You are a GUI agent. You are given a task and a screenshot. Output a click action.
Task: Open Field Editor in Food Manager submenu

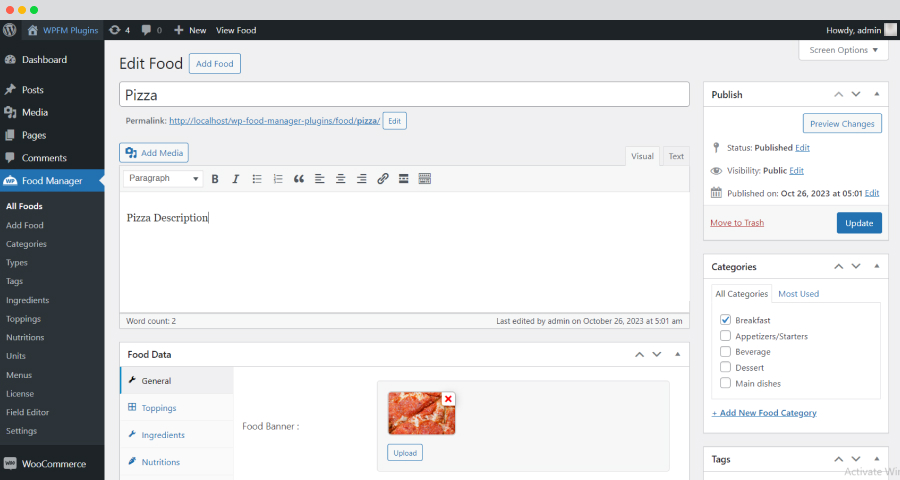pos(28,412)
